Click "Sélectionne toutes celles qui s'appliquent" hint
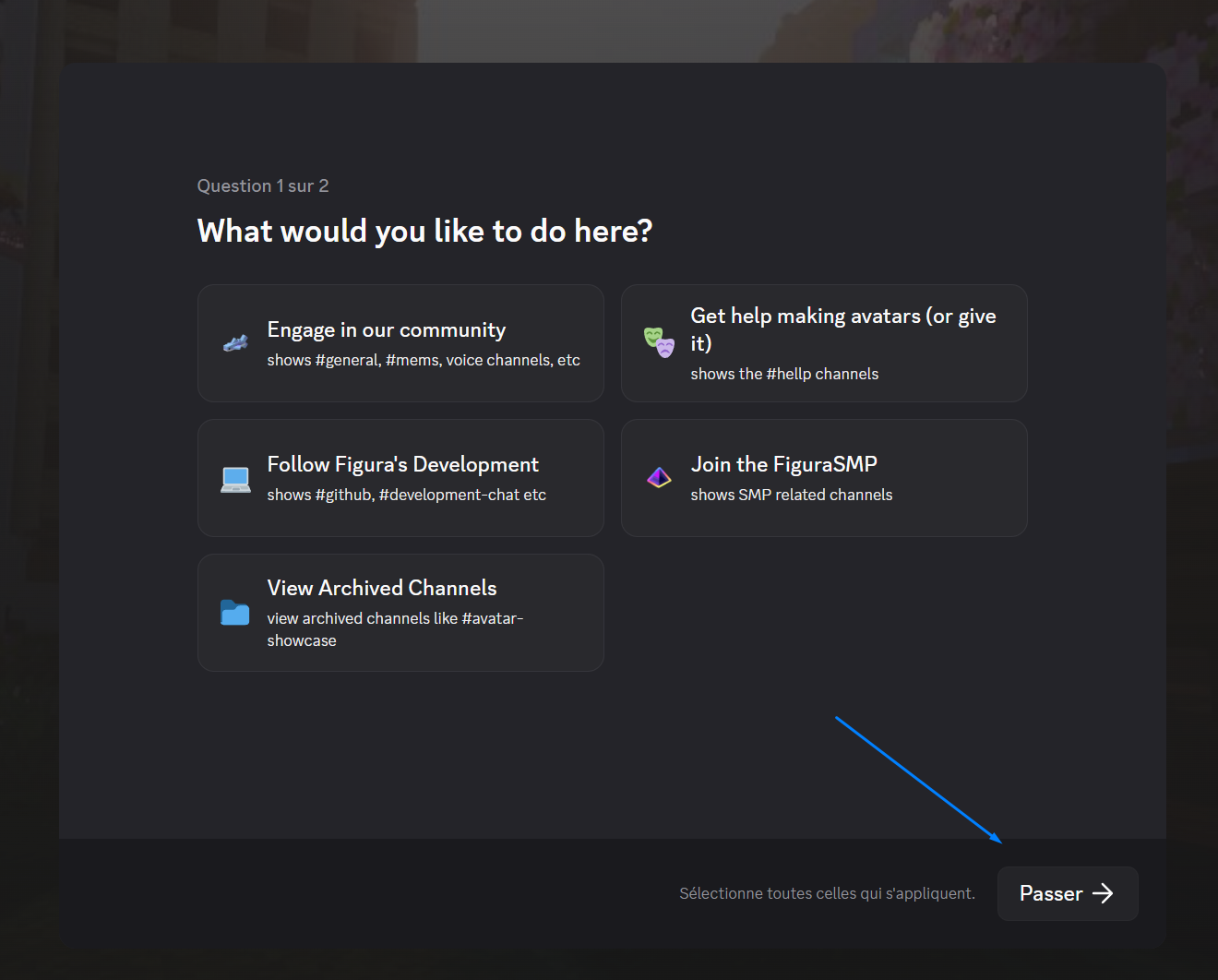 pyautogui.click(x=827, y=893)
